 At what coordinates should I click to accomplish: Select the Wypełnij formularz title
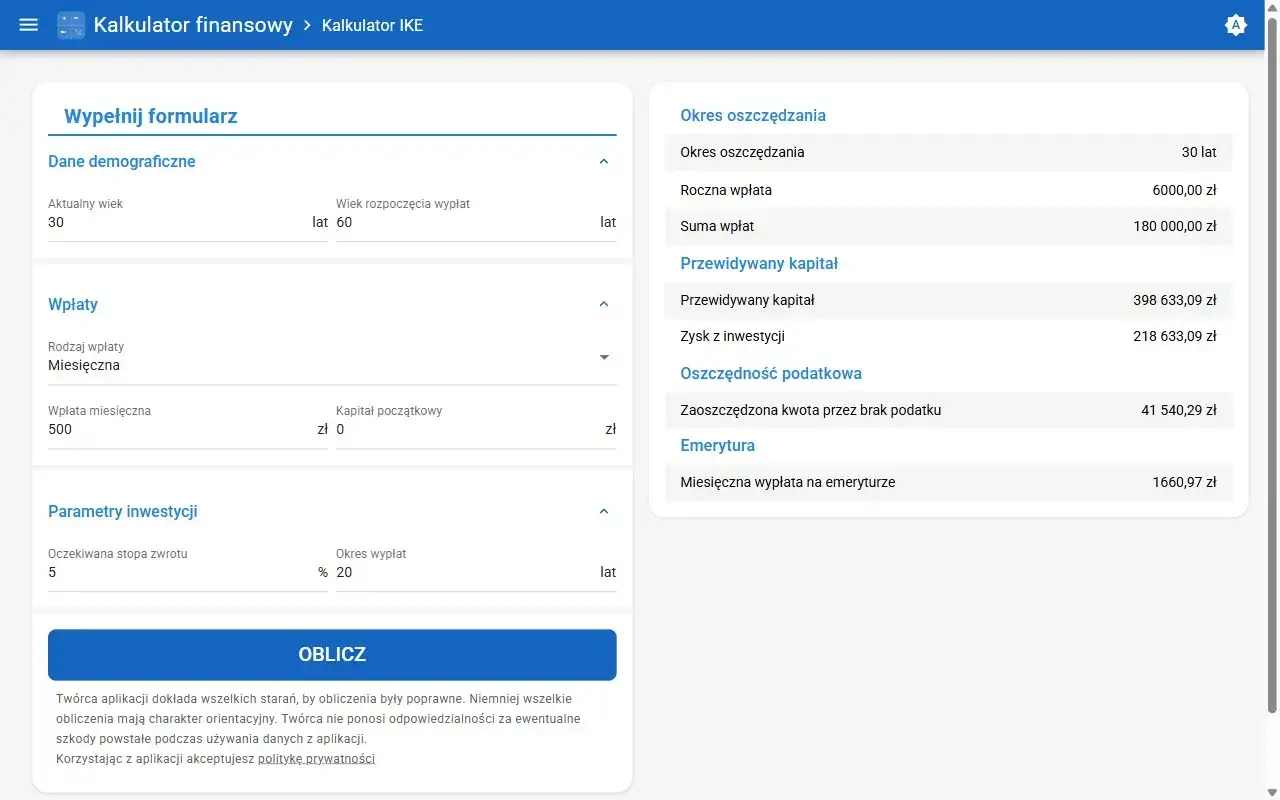(x=151, y=116)
